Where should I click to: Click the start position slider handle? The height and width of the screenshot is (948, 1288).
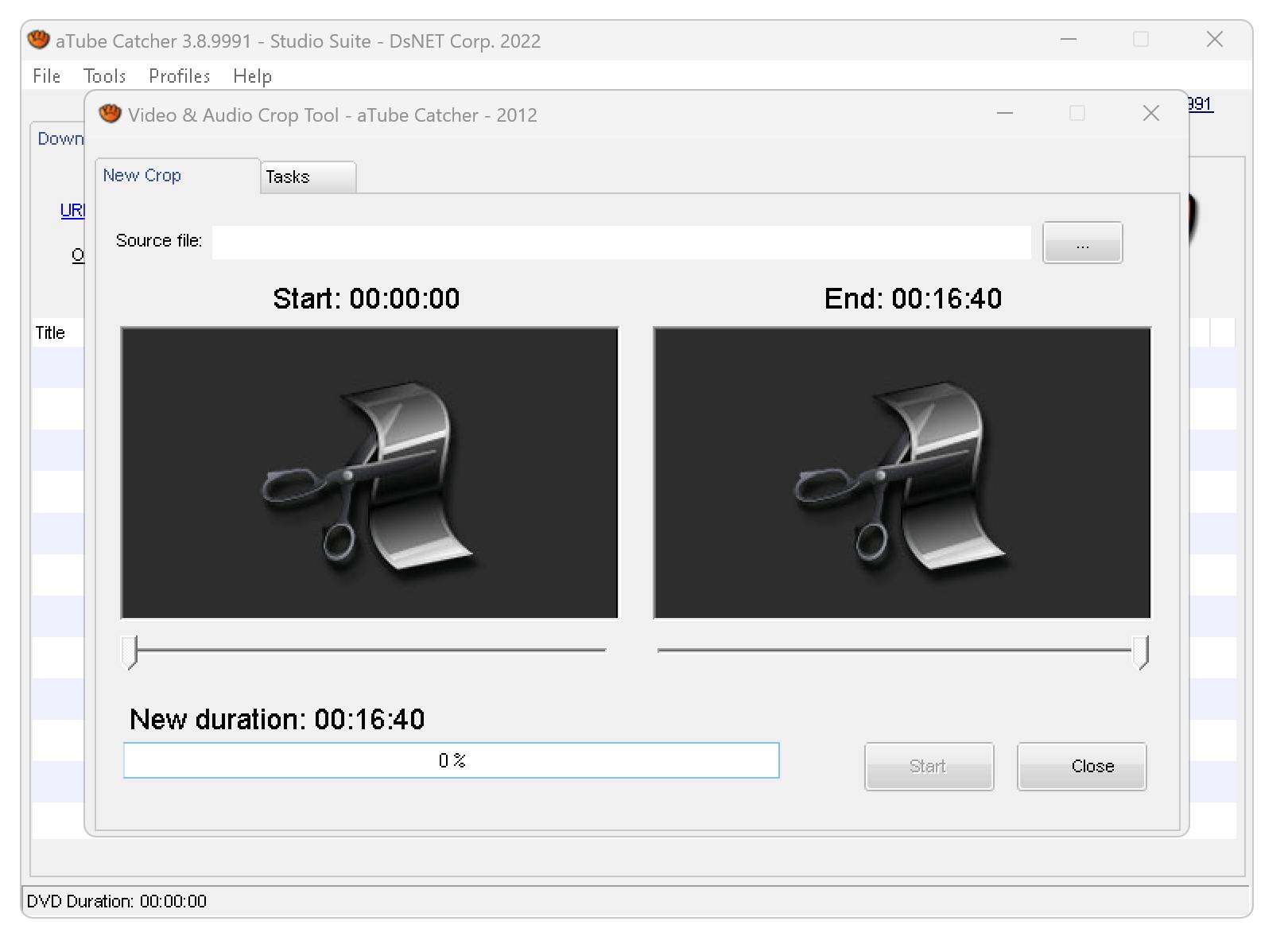coord(130,652)
